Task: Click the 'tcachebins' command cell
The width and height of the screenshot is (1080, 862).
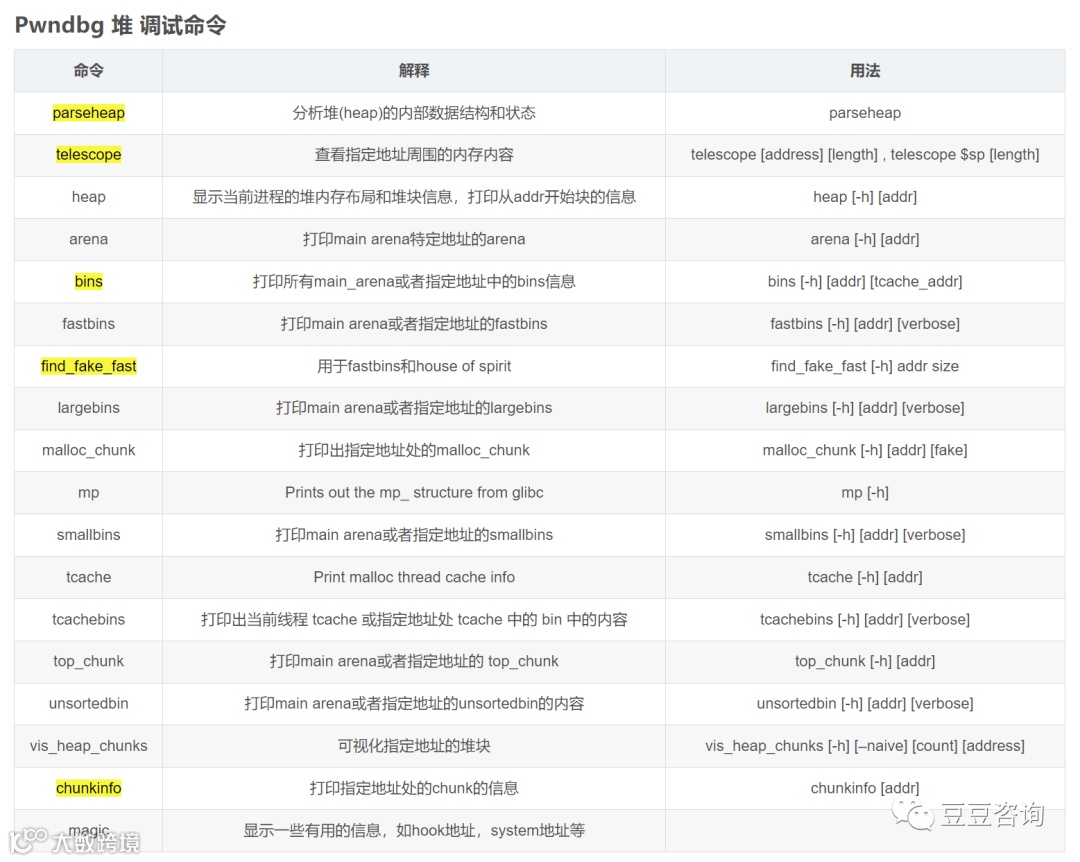Action: coord(88,619)
